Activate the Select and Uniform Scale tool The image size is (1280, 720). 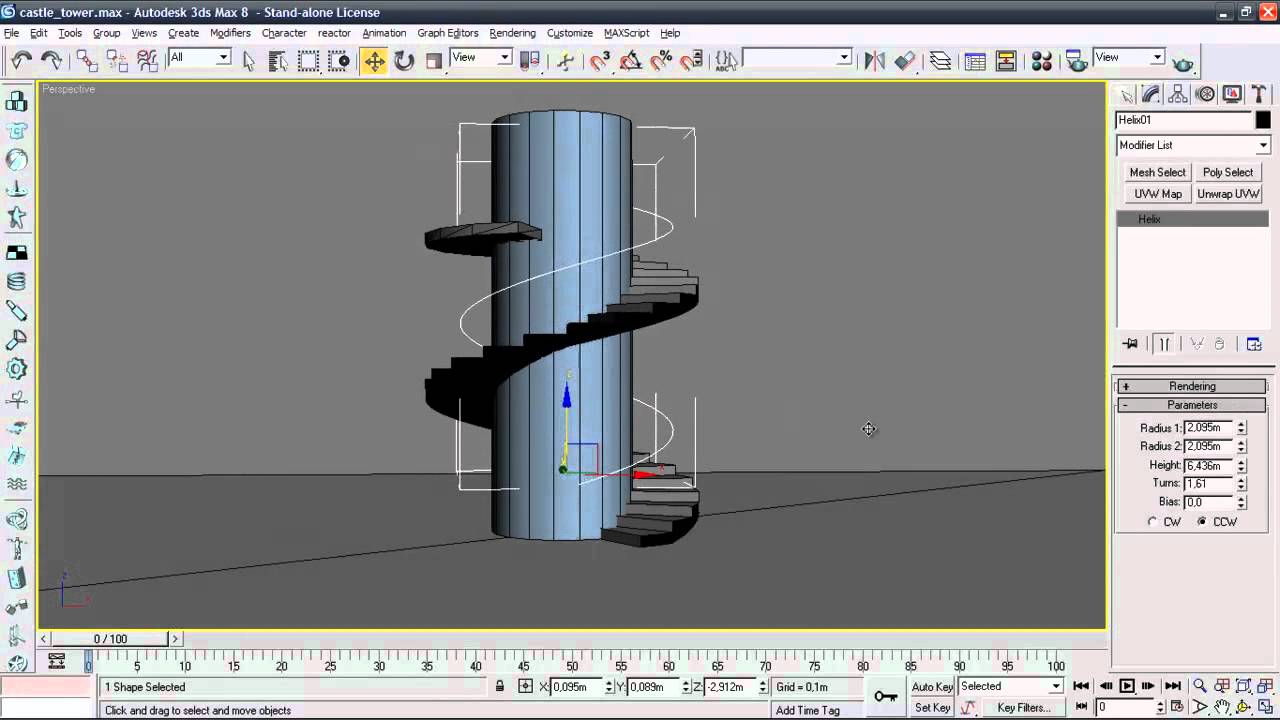[434, 61]
